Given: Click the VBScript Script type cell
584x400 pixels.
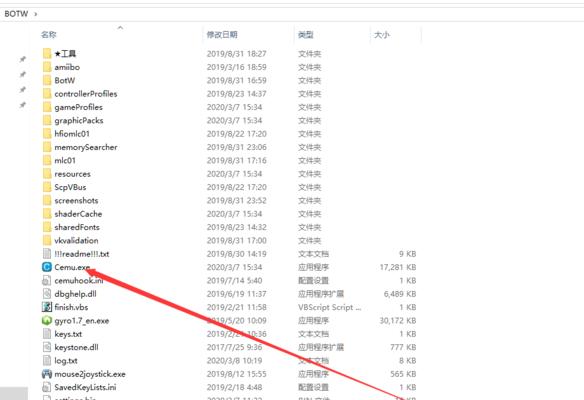Looking at the screenshot, I should coord(329,307).
